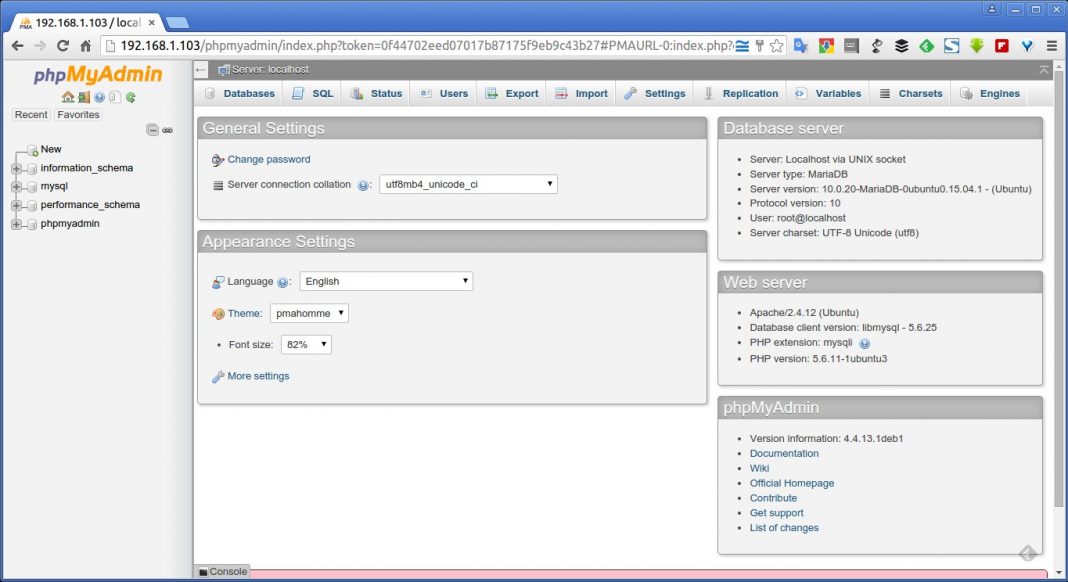
Task: Open the Variables tab
Action: click(x=828, y=93)
